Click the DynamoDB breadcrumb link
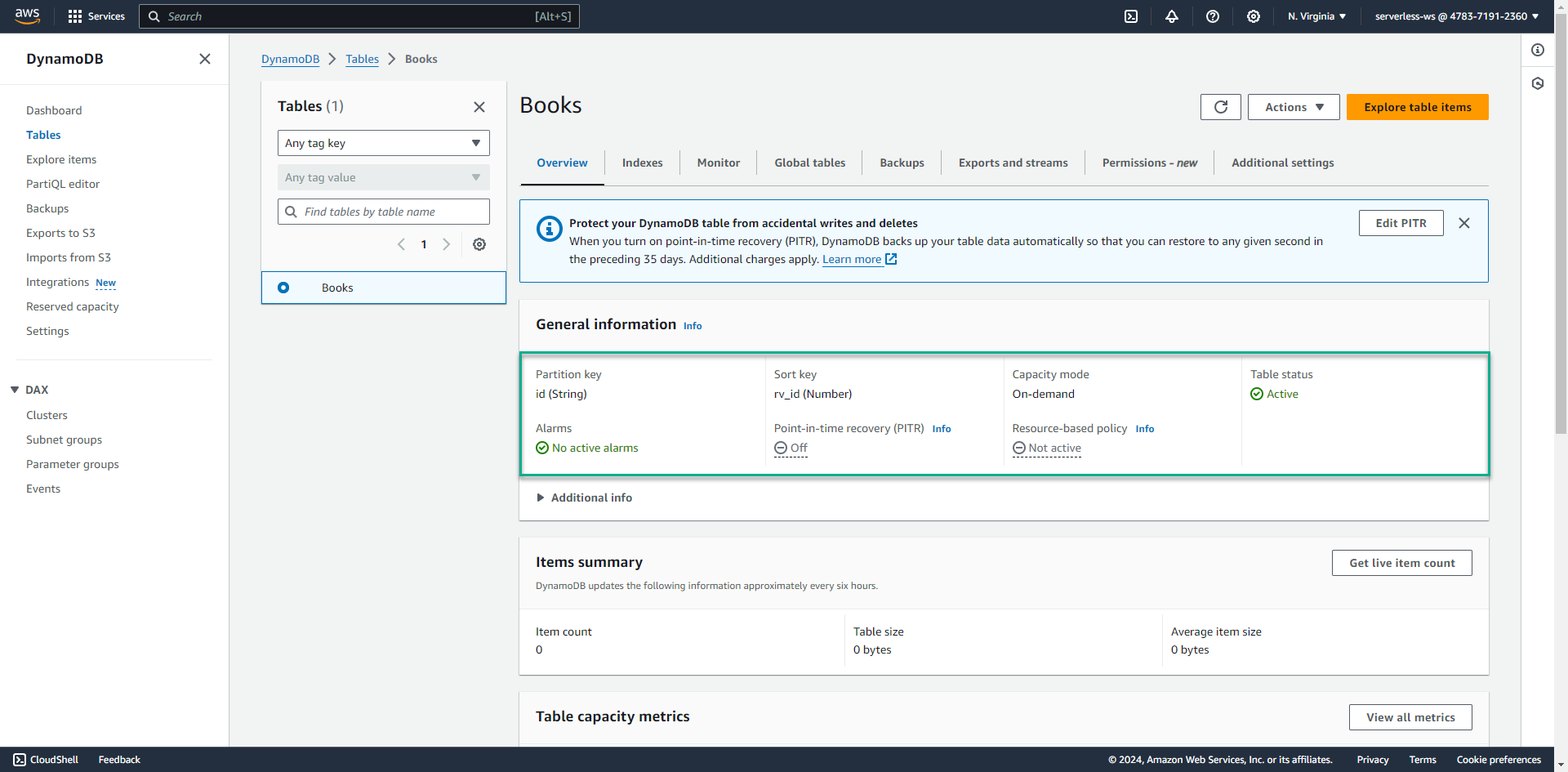1568x772 pixels. coord(291,59)
